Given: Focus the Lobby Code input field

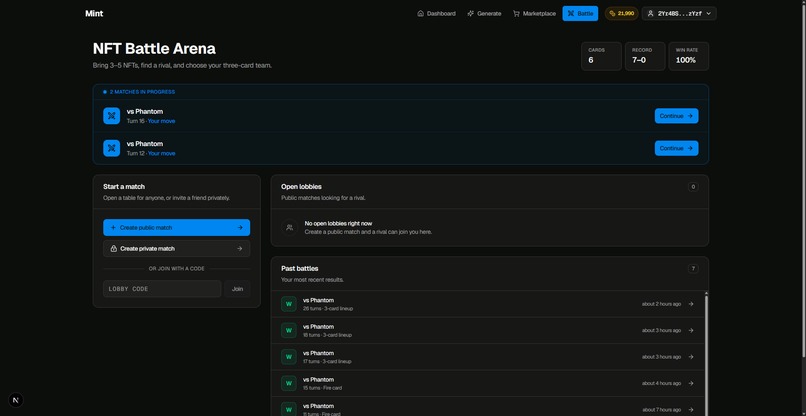Looking at the screenshot, I should pos(162,289).
